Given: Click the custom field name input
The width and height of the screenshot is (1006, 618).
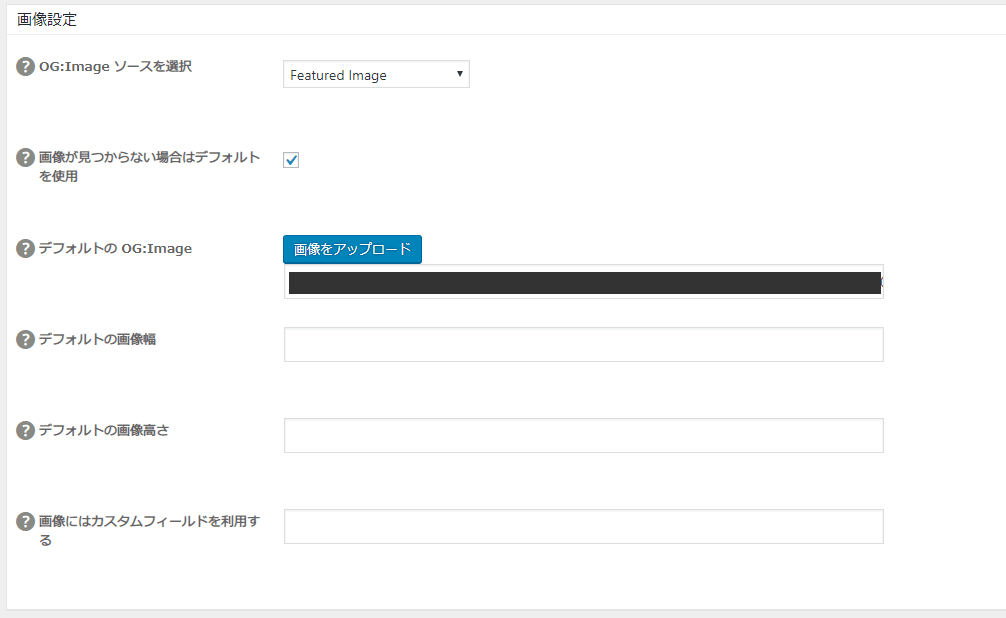Looking at the screenshot, I should (583, 526).
